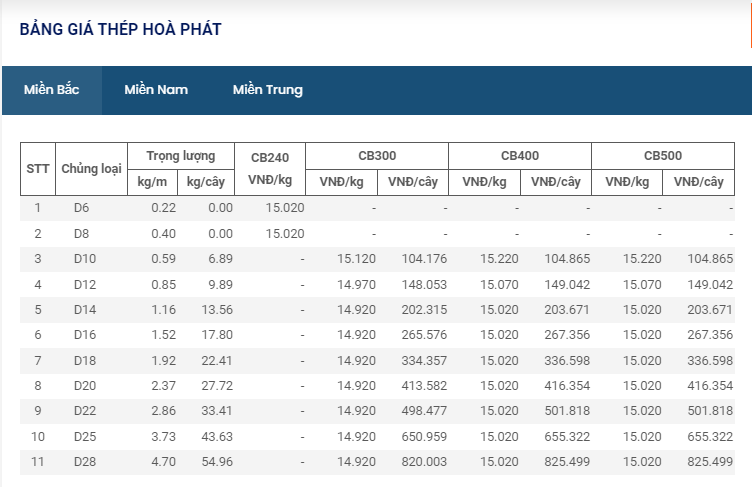The image size is (752, 487).
Task: Switch to the Miền Nam tab
Action: tap(156, 90)
